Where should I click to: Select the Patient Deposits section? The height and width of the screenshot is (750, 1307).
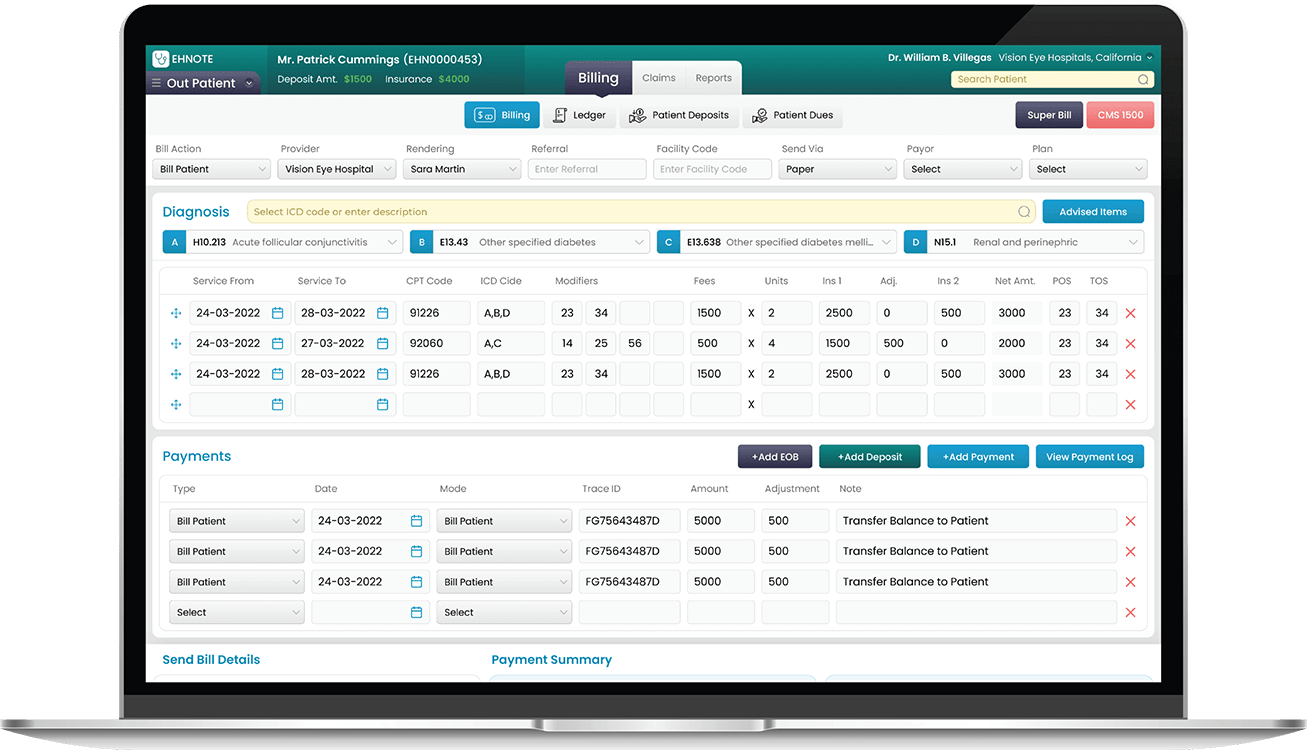[x=679, y=115]
